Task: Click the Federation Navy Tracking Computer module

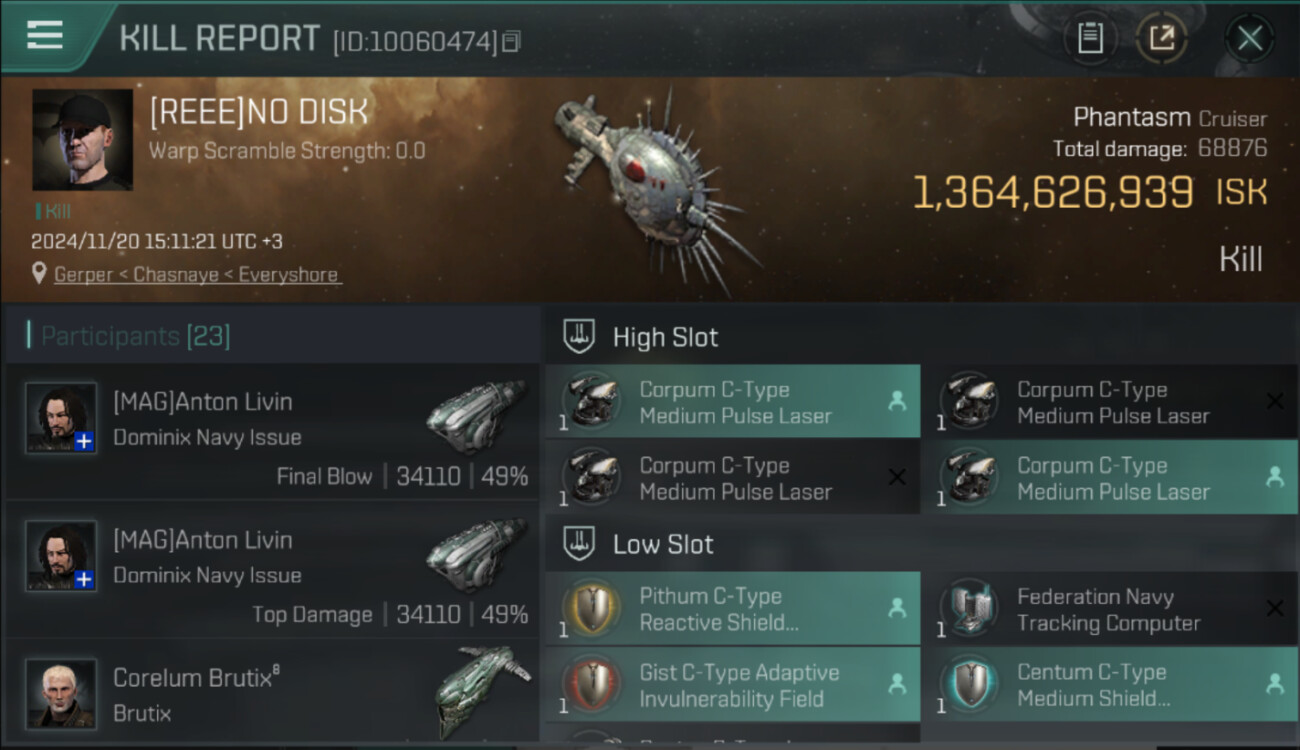Action: (x=1110, y=608)
